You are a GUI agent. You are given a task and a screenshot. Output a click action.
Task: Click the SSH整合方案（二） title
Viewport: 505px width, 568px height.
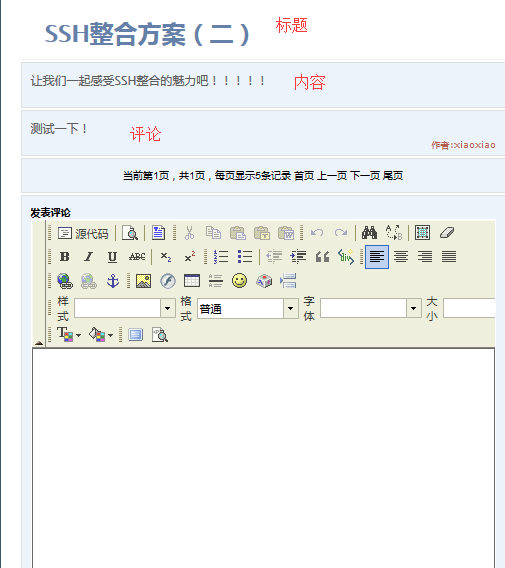coord(147,34)
